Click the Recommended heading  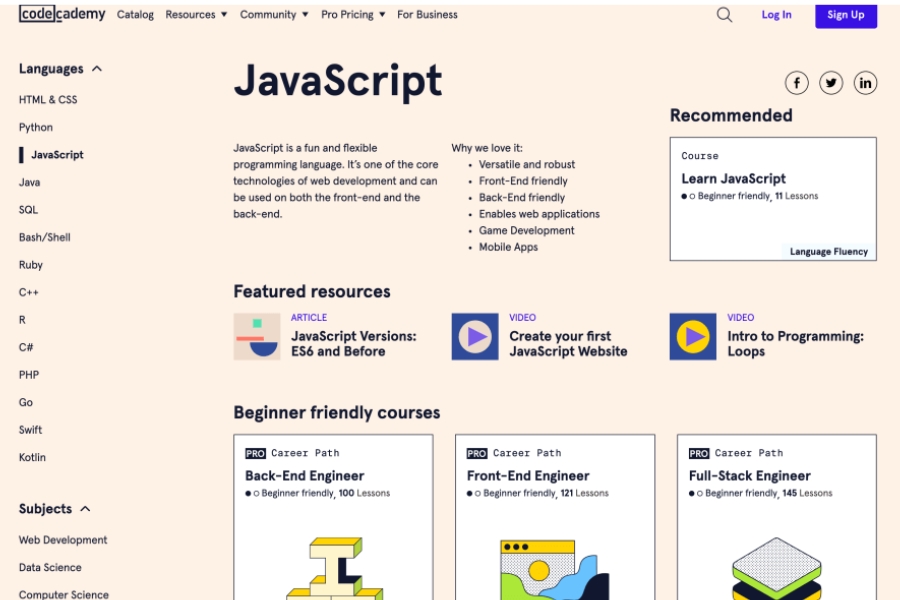point(731,115)
